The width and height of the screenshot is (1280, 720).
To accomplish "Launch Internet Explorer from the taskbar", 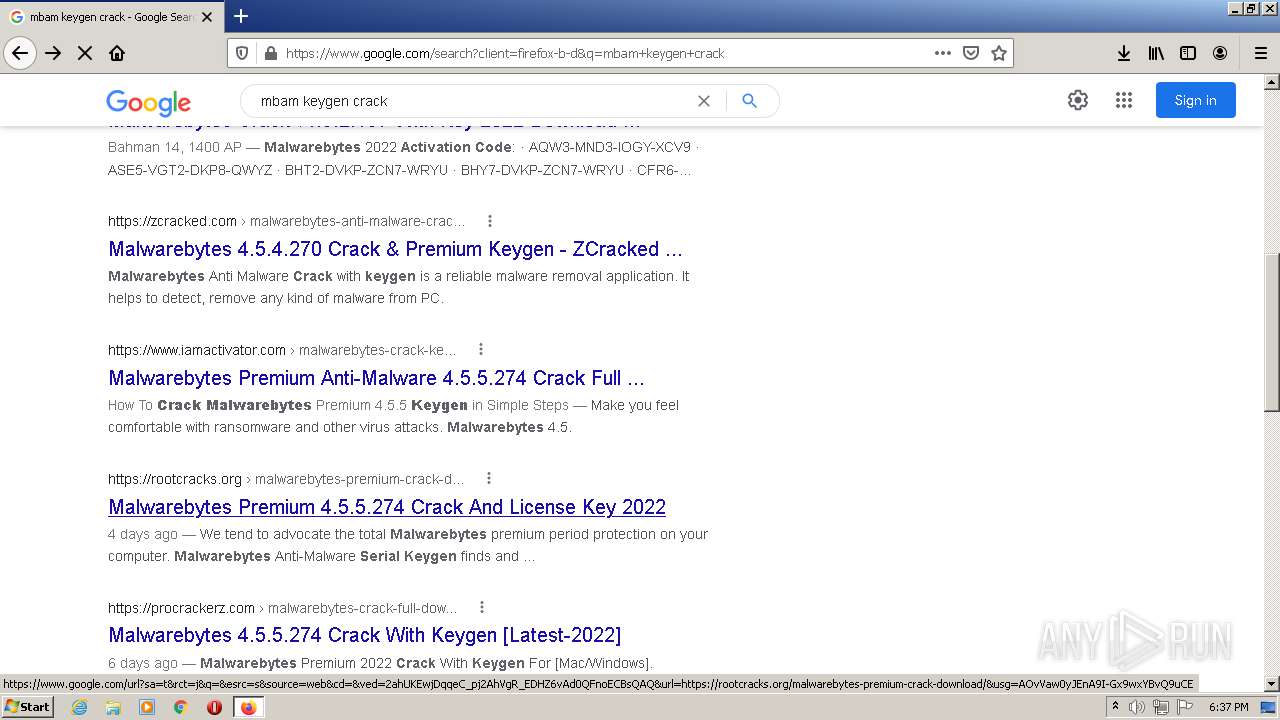I will [x=79, y=707].
